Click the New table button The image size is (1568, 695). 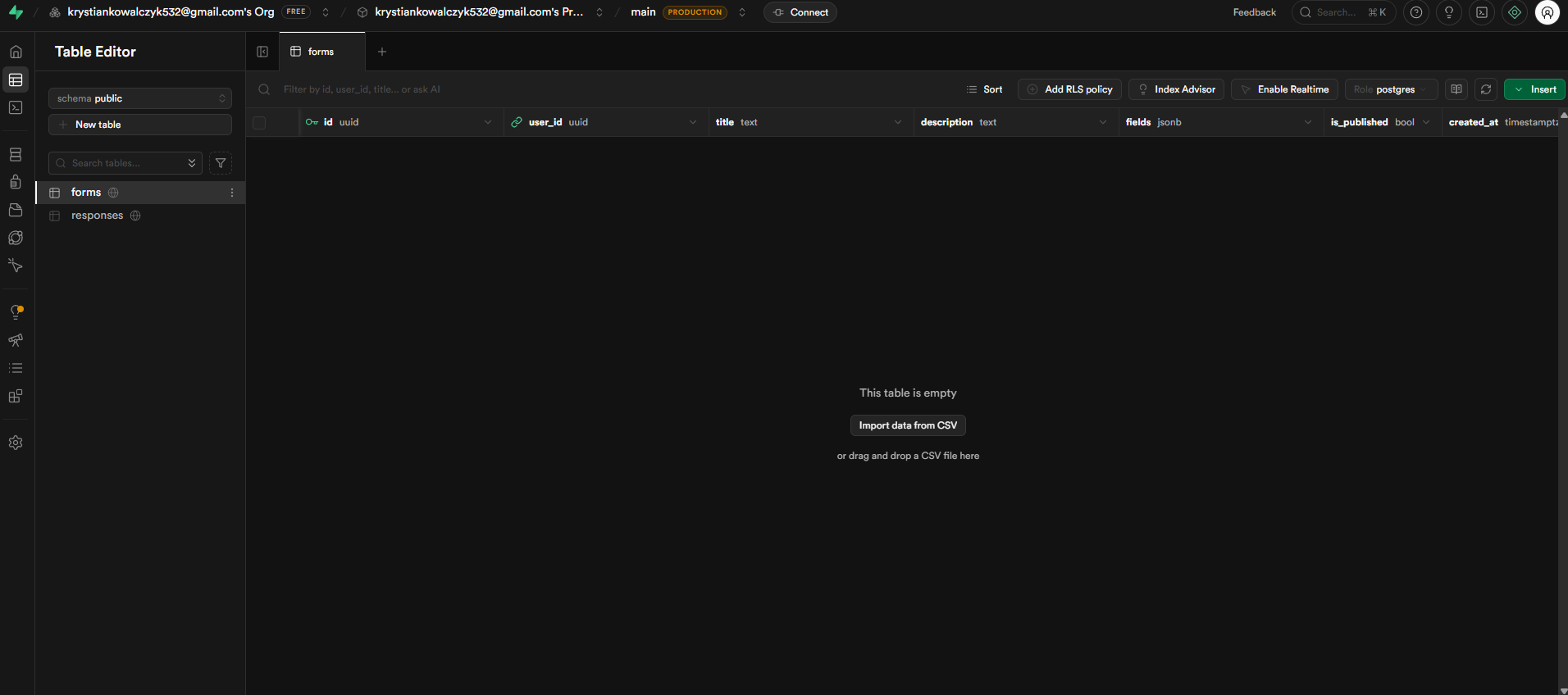pos(140,125)
